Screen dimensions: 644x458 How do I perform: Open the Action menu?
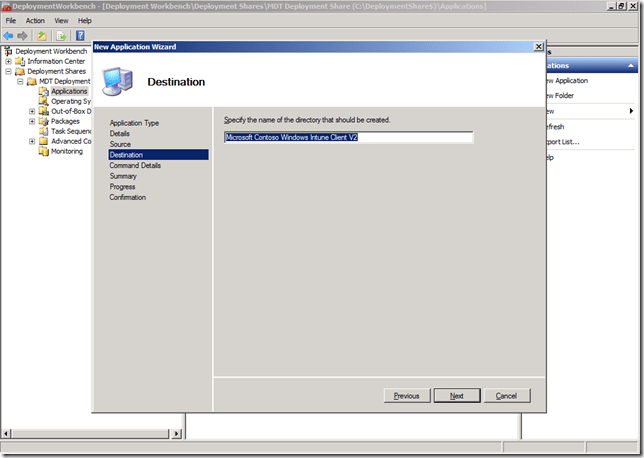pyautogui.click(x=35, y=21)
